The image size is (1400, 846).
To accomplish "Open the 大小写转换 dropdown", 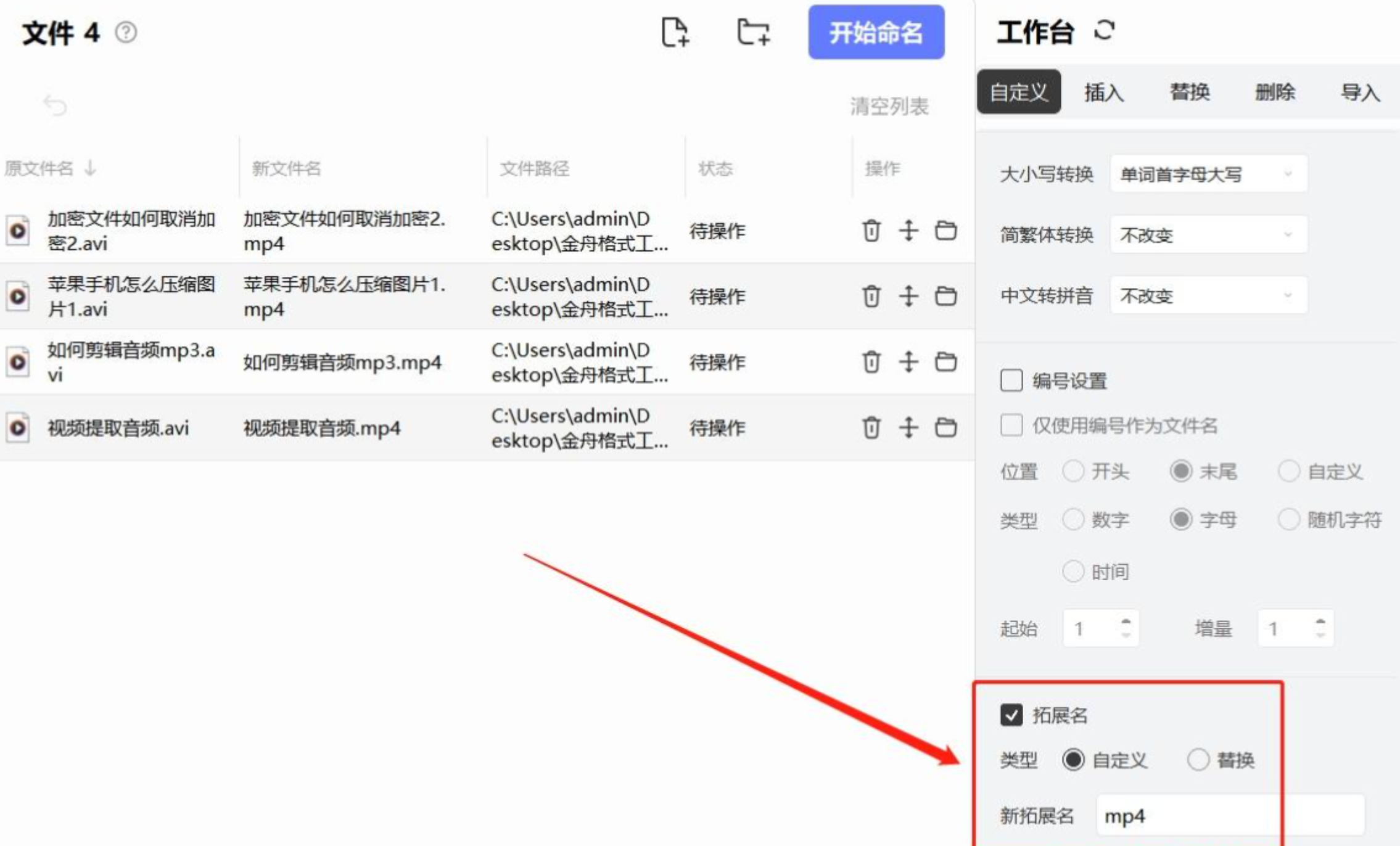I will tap(1208, 175).
